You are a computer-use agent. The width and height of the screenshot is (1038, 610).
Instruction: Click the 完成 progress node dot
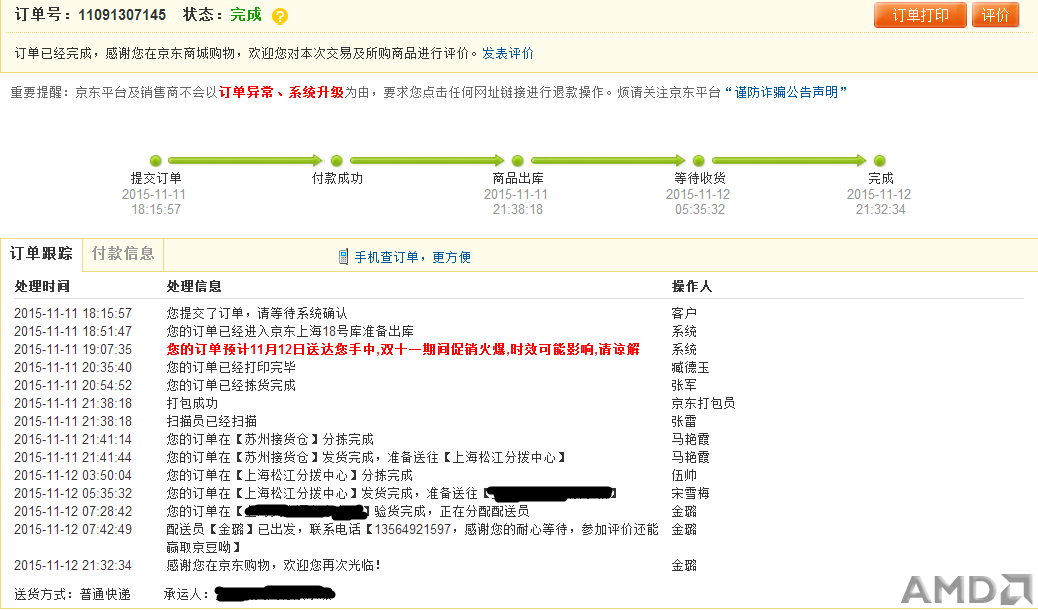pos(880,160)
